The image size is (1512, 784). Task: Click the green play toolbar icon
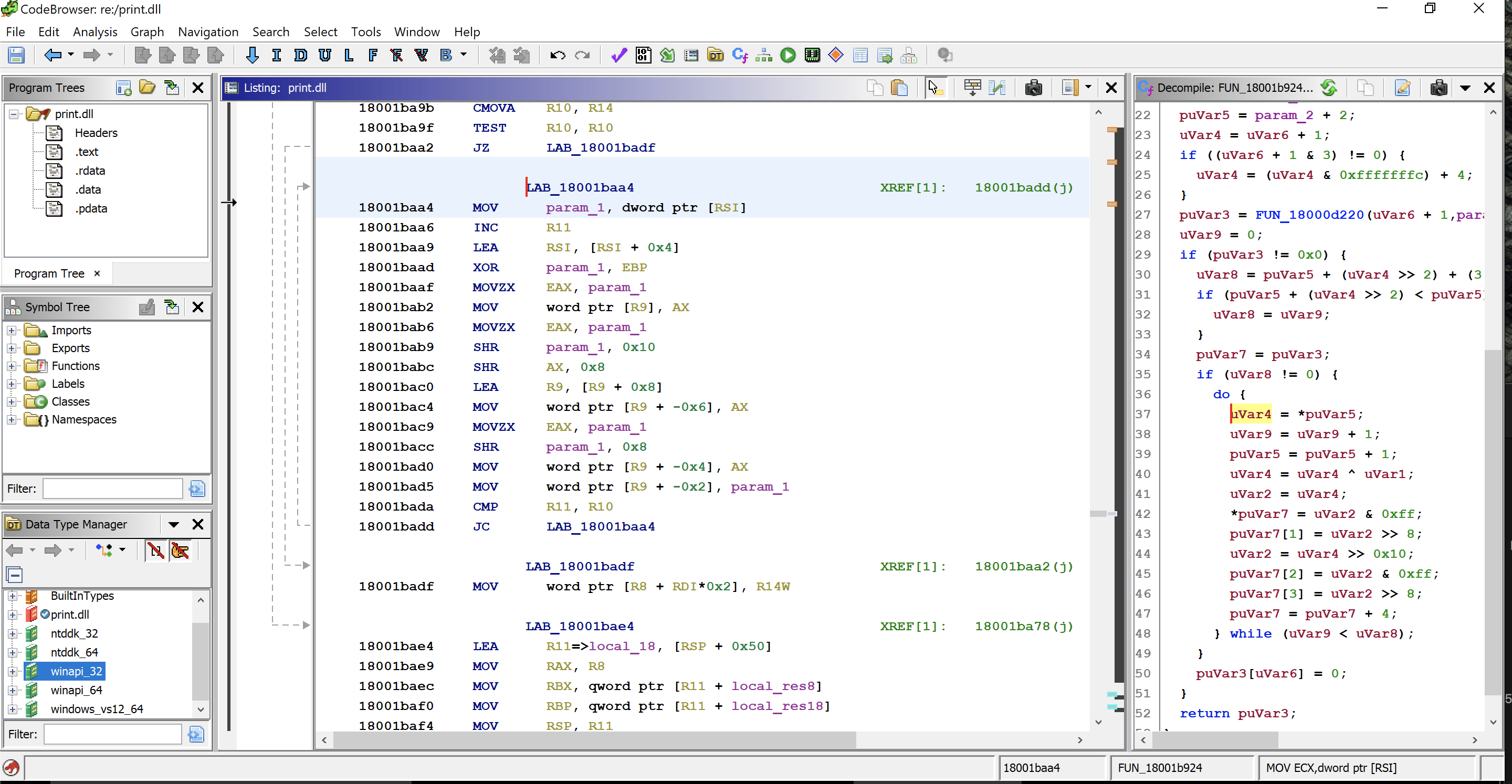(787, 55)
